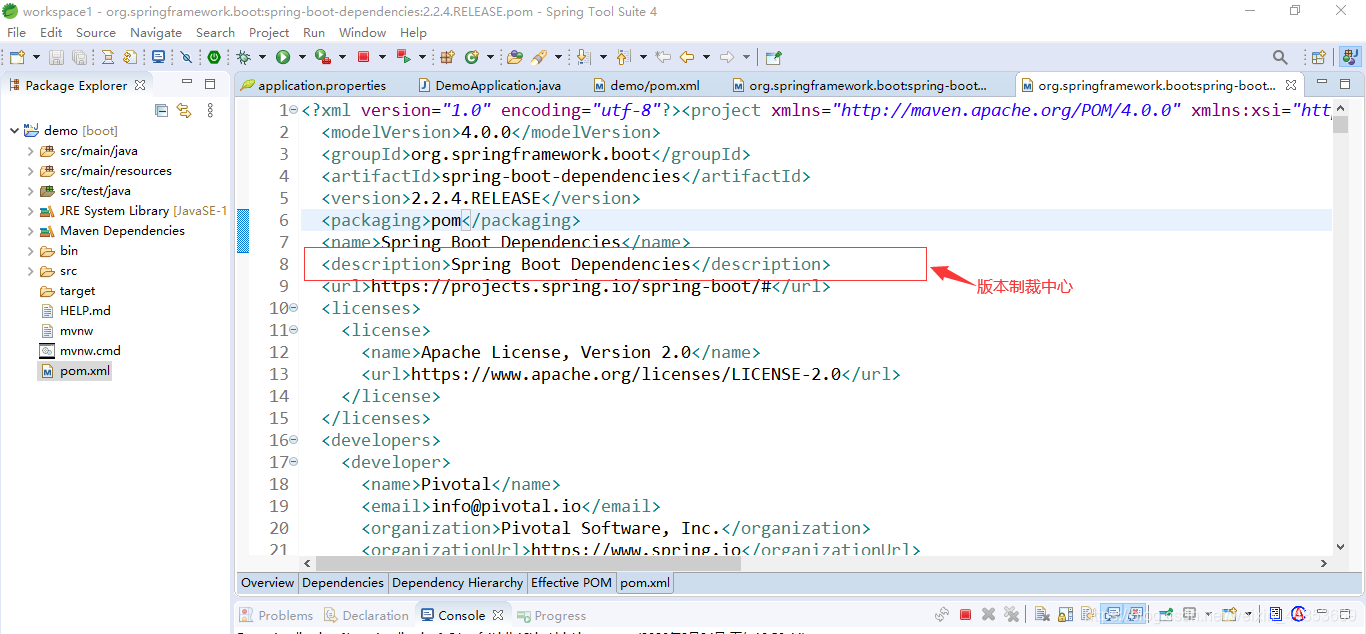1366x634 pixels.
Task: Collapse the demo project node
Action: [14, 131]
